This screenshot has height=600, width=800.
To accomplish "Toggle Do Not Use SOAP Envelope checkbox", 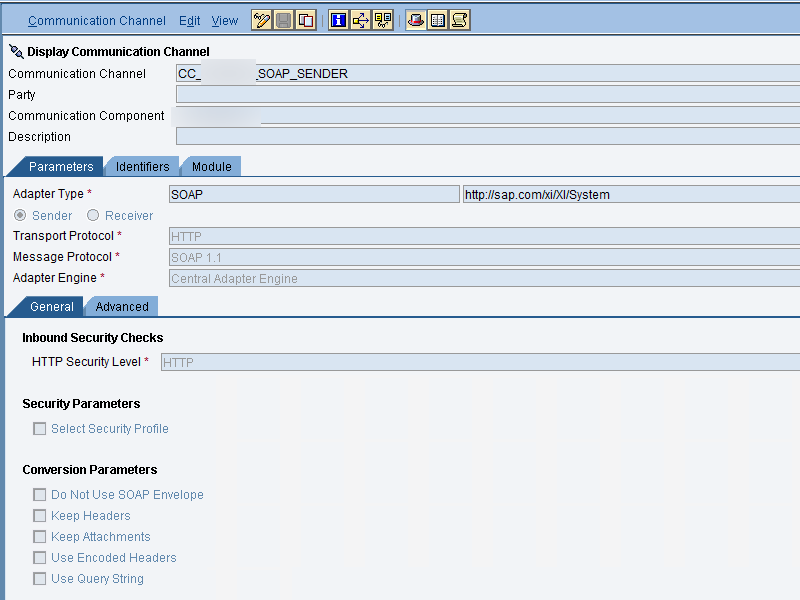I will pos(39,494).
